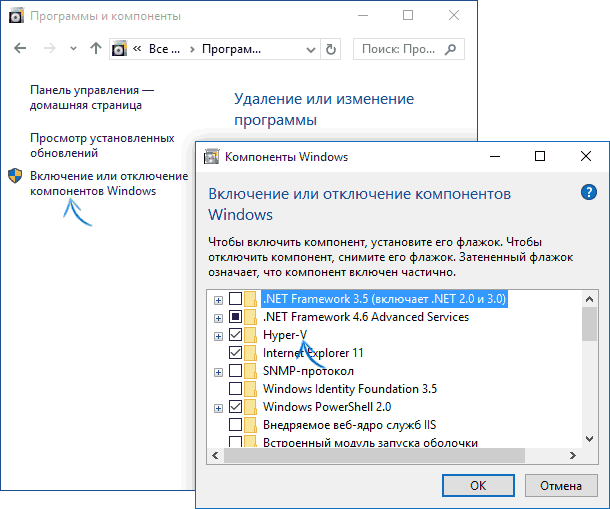This screenshot has width=610, height=509.
Task: Toggle the .NET Framework 4.6 Advanced Services checkbox
Action: (235, 316)
